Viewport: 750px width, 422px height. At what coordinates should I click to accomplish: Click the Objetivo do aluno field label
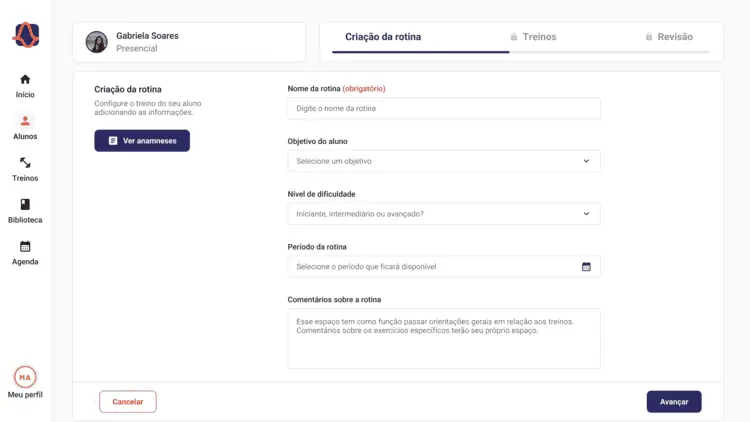point(318,142)
